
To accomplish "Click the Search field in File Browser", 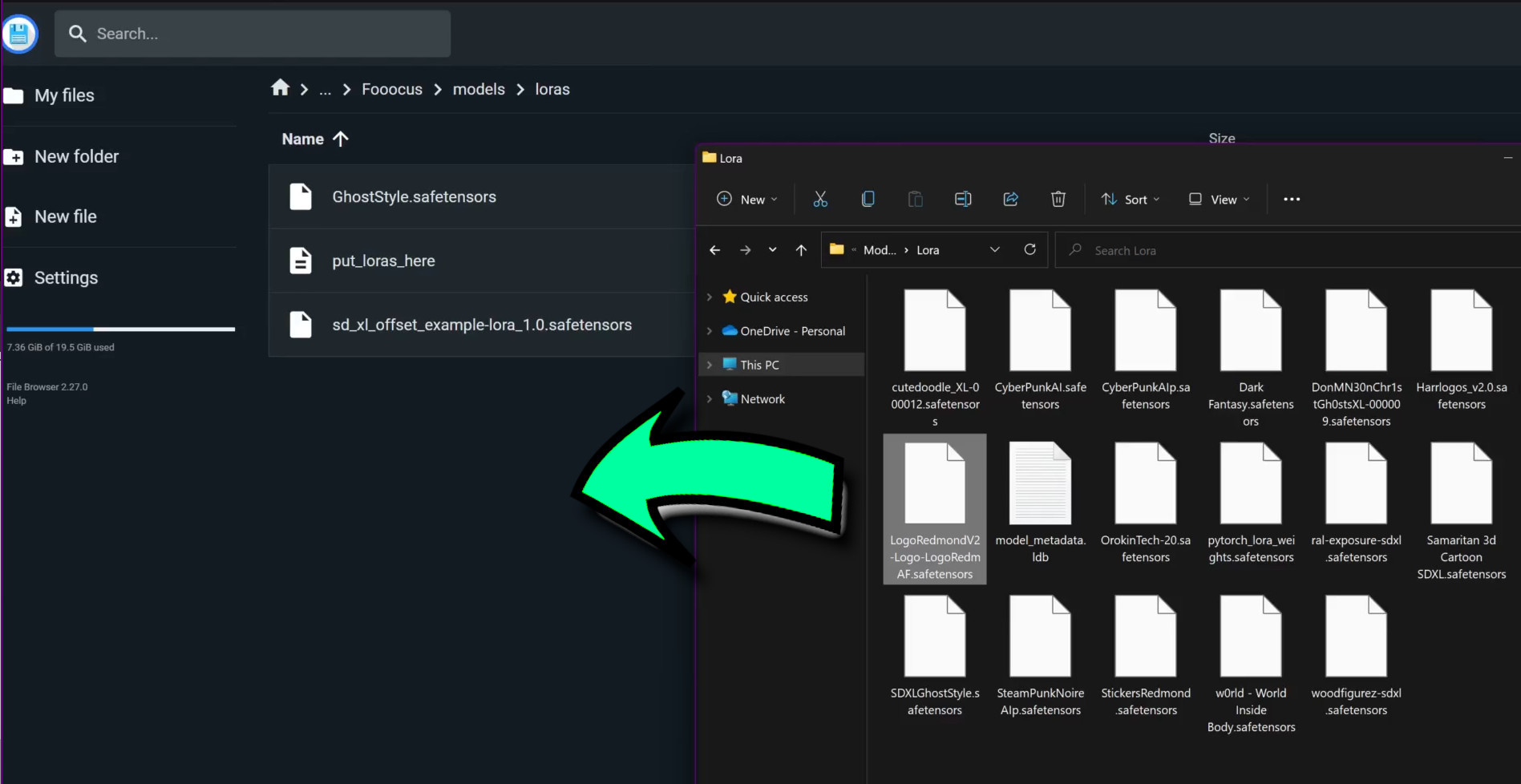I will pos(253,34).
